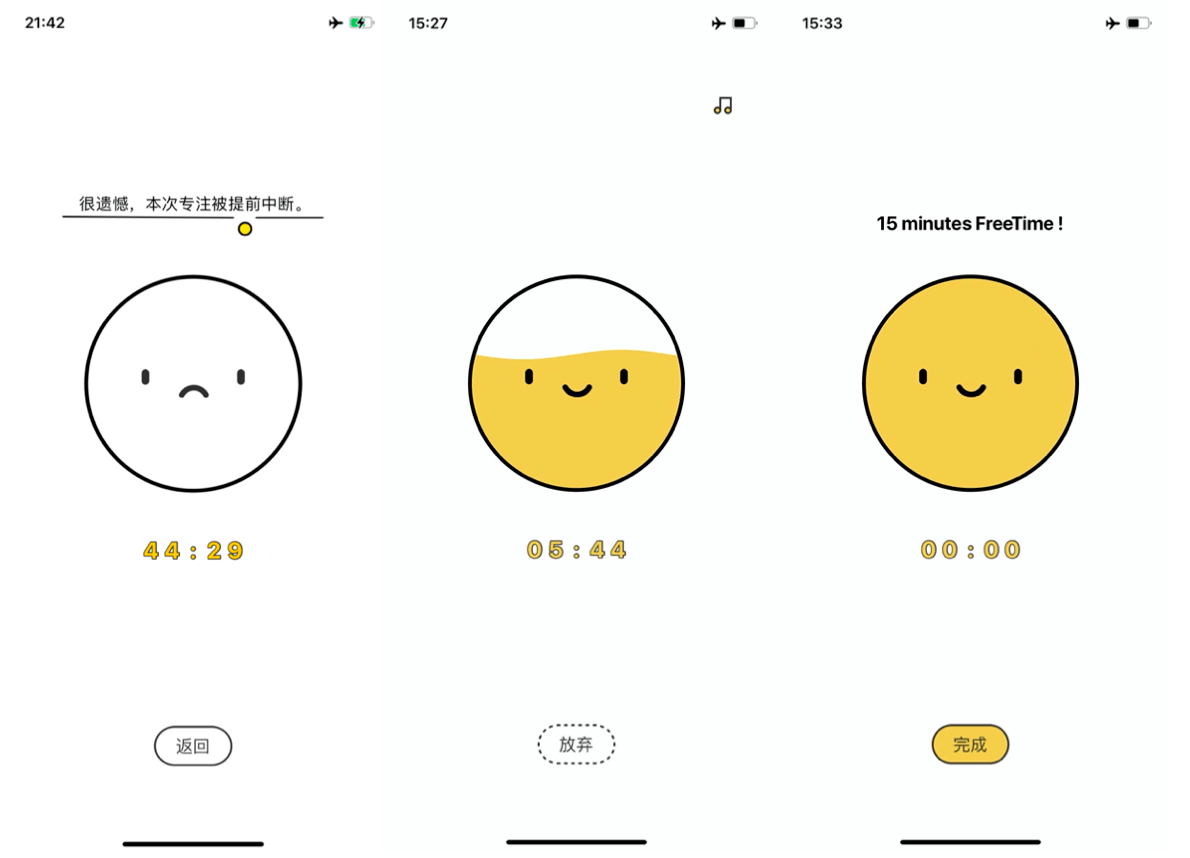The height and width of the screenshot is (858, 1190).
Task: Click the 44:29 timer
Action: coord(193,550)
